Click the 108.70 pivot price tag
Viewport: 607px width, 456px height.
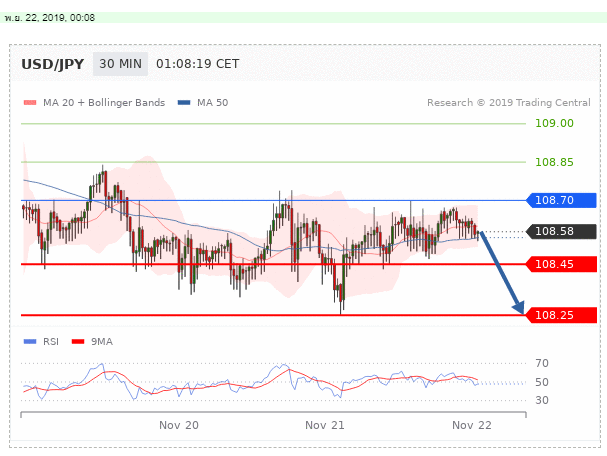click(561, 200)
